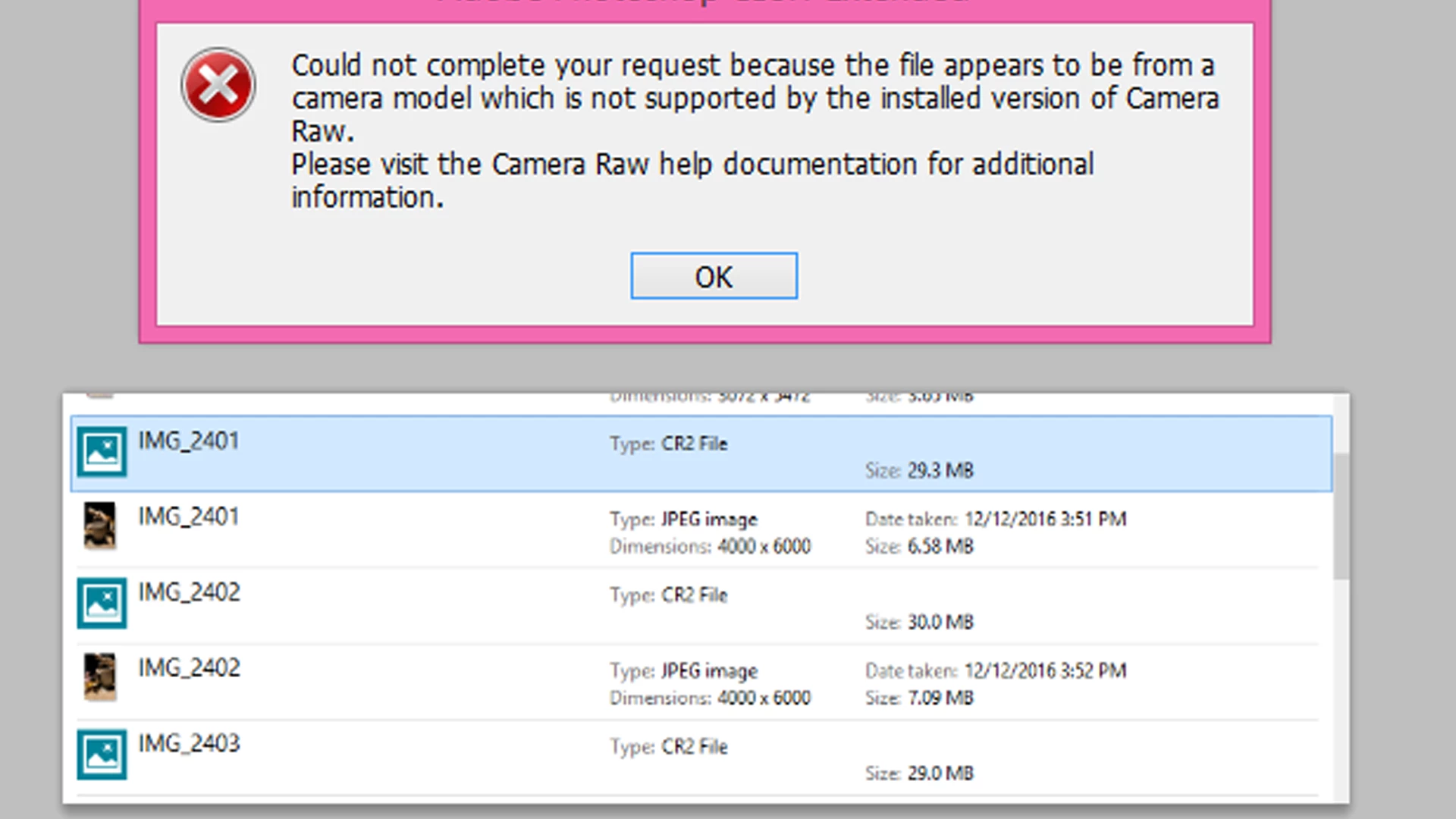Click the 30.0 MB size of IMG_2402
This screenshot has height=819, width=1456.
(940, 622)
